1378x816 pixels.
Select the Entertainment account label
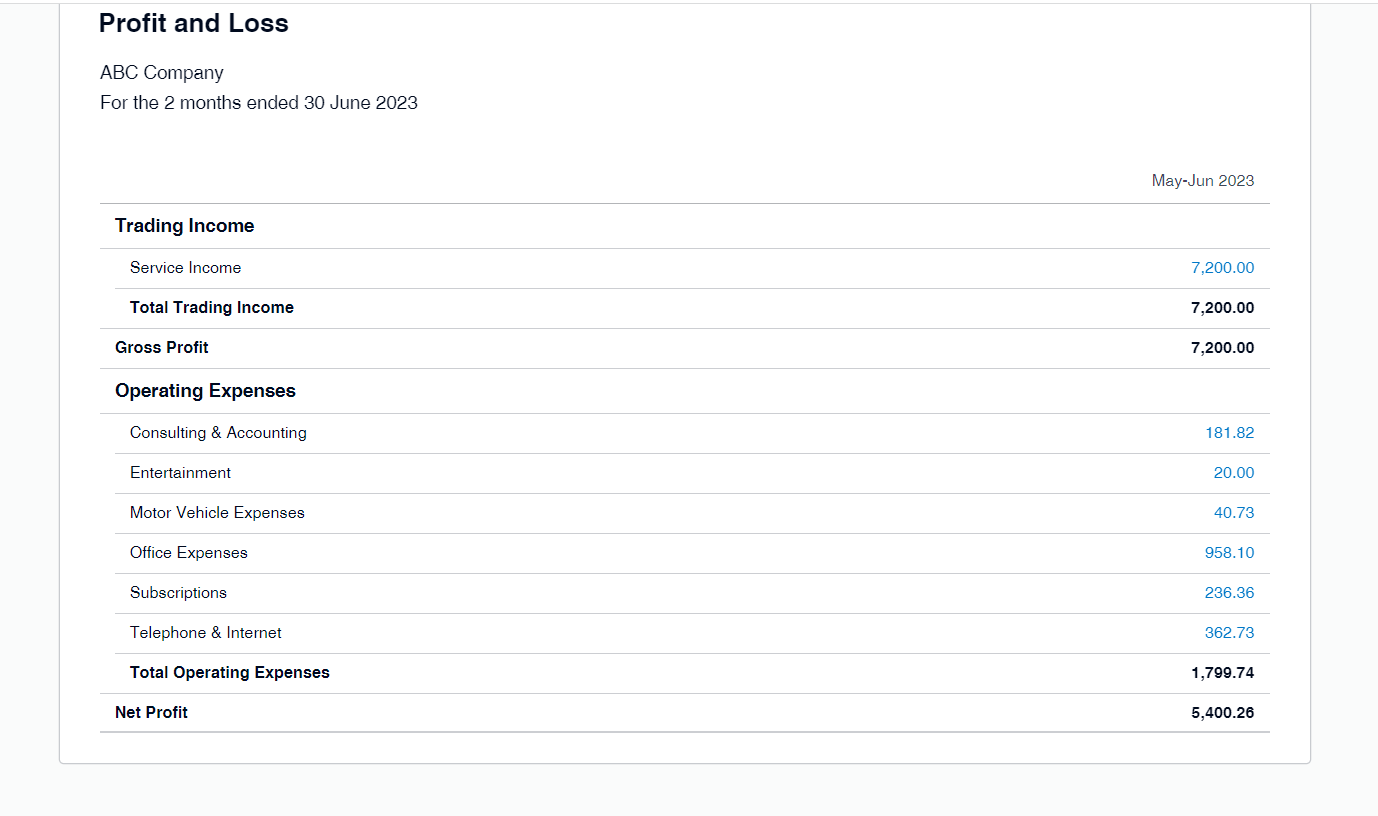[180, 473]
